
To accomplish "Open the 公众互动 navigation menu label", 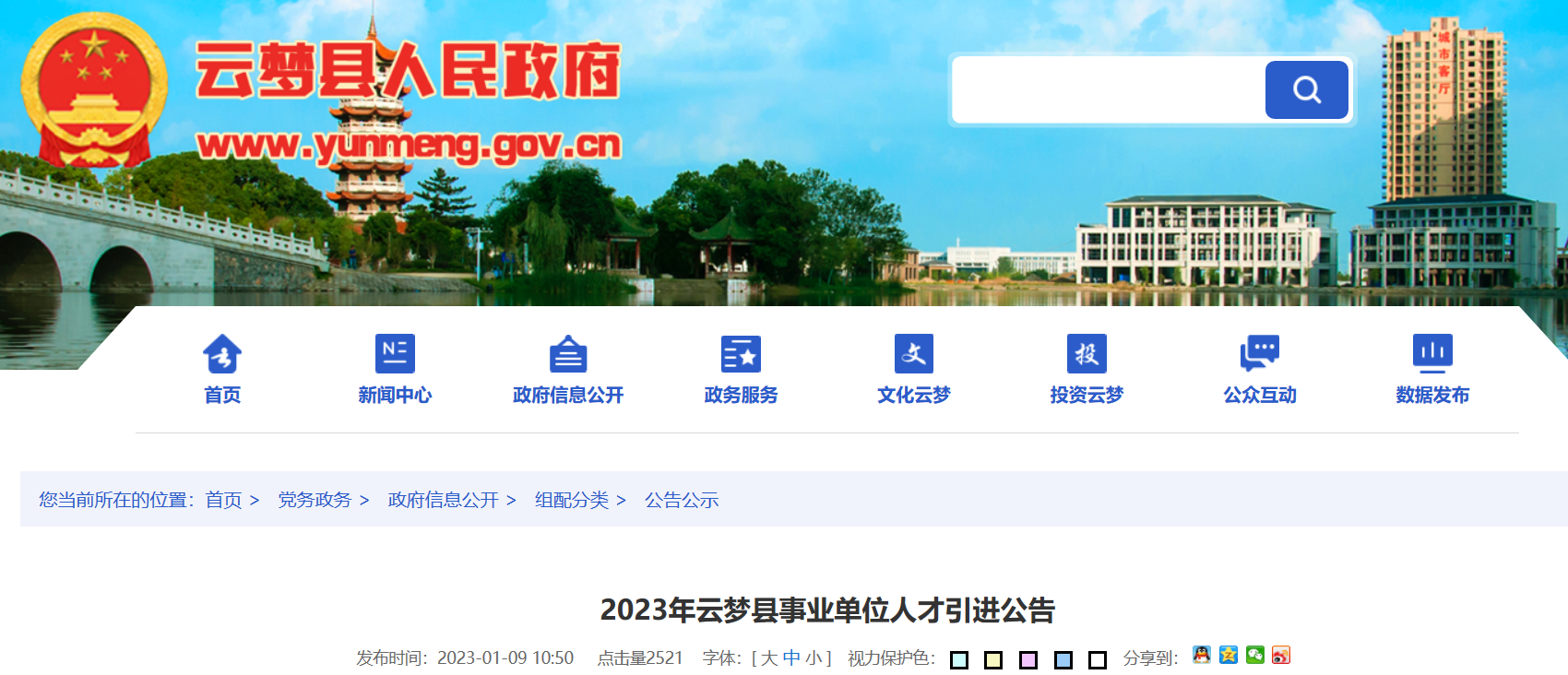I will point(1260,396).
